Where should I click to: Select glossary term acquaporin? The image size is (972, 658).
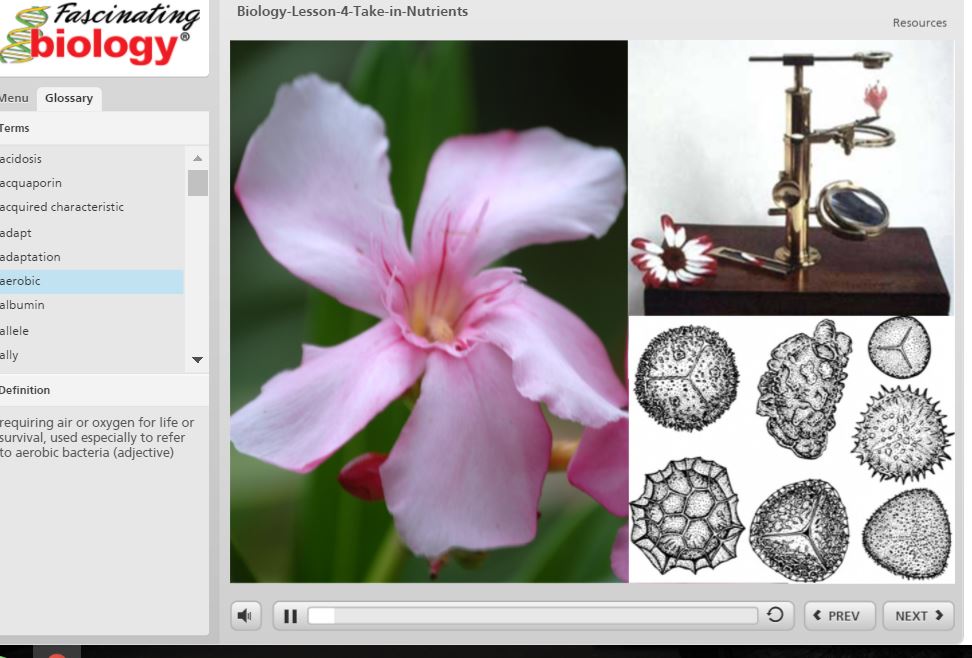pos(92,183)
